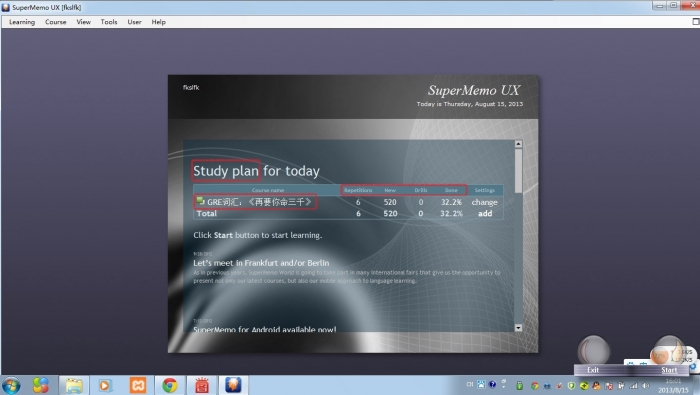700x395 pixels.
Task: Open the Course menu
Action: [55, 22]
